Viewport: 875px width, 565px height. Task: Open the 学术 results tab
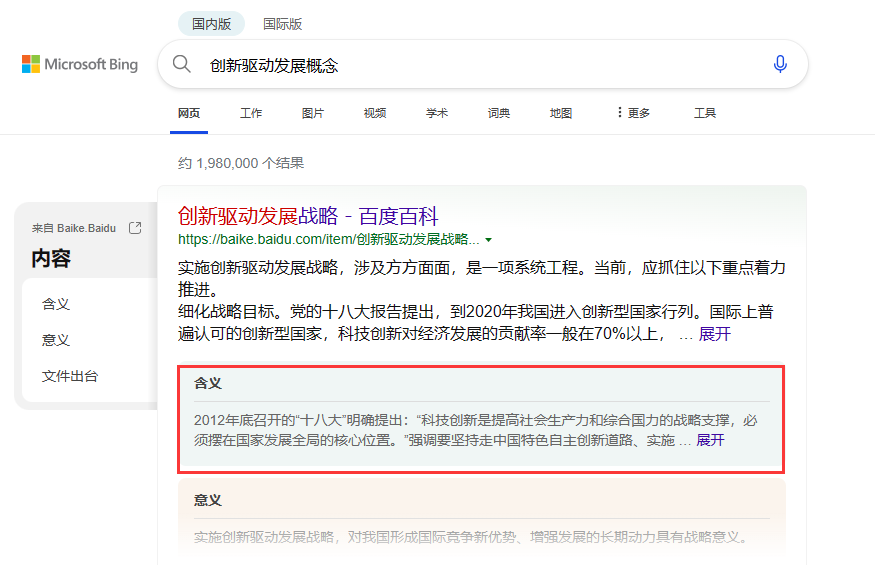(x=436, y=113)
